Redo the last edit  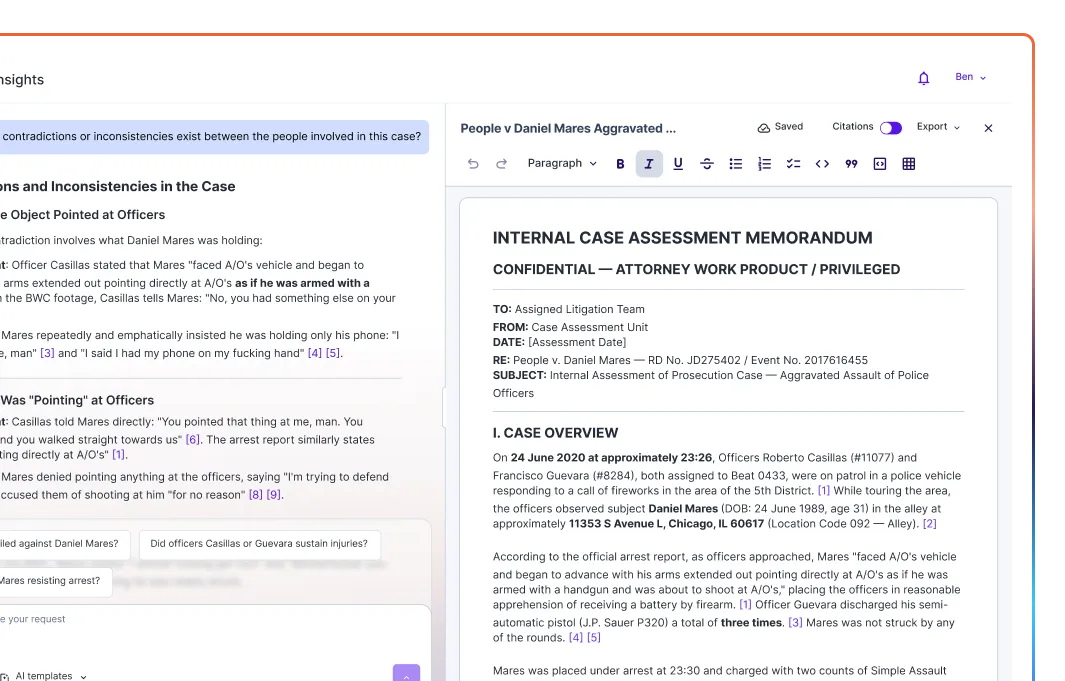501,164
